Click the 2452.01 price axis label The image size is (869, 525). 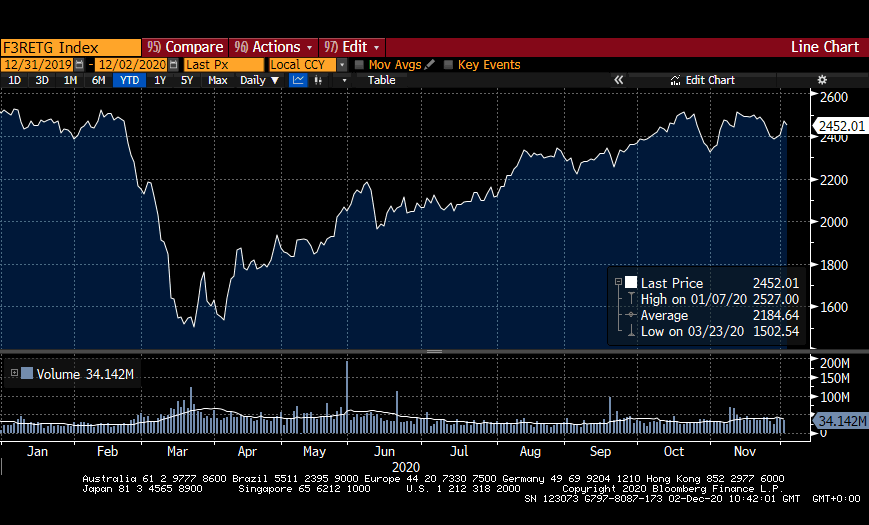[841, 126]
